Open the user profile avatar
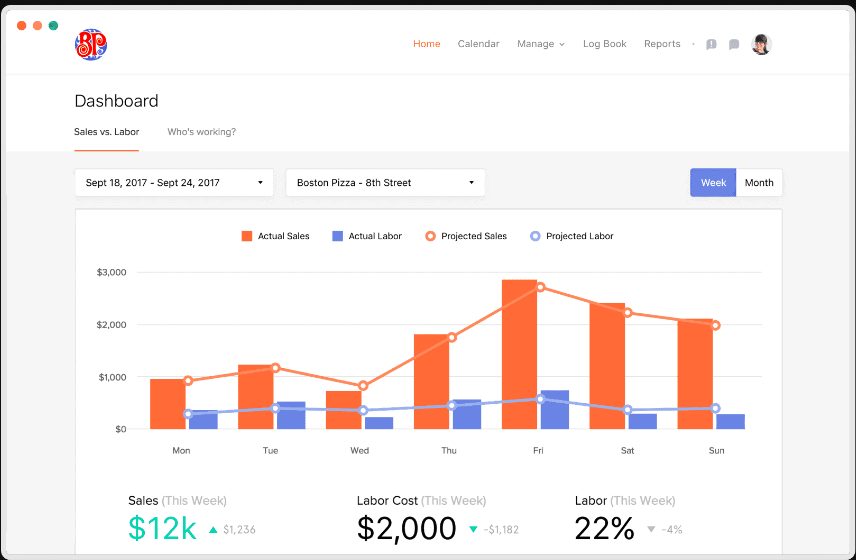Image resolution: width=856 pixels, height=560 pixels. click(x=762, y=44)
